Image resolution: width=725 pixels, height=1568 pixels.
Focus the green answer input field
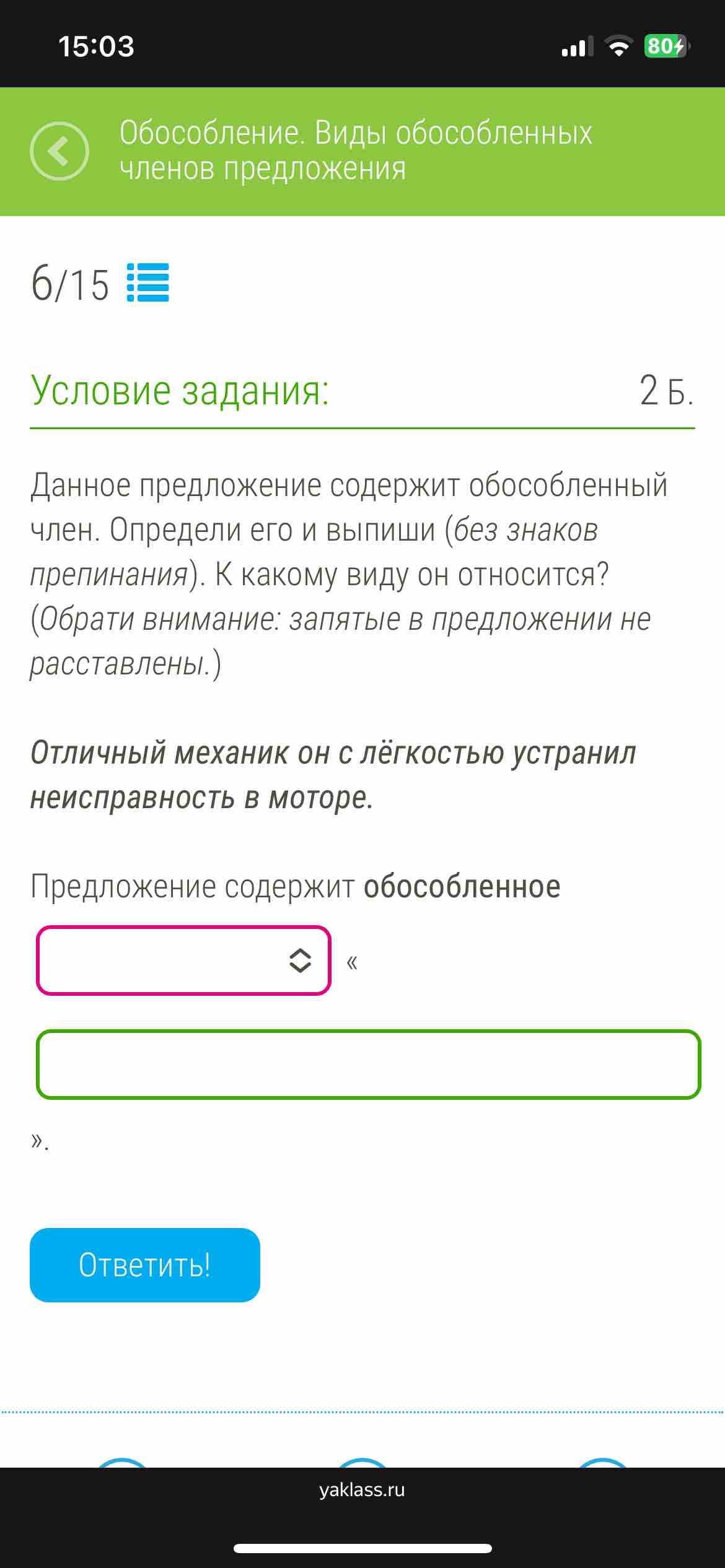tap(368, 1064)
